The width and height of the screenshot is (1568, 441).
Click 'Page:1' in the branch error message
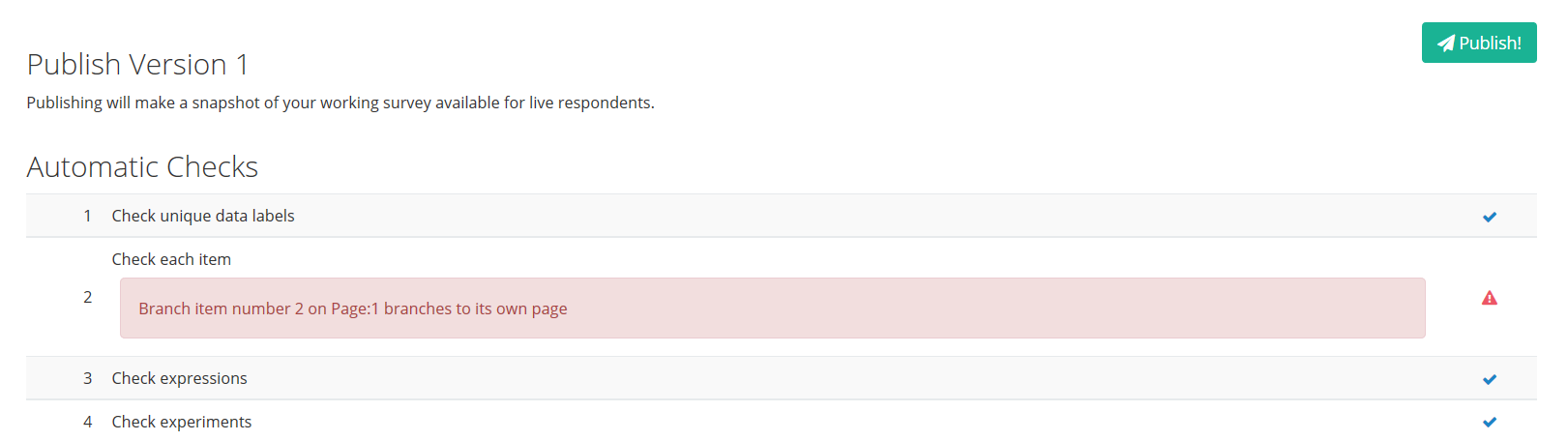tap(355, 309)
